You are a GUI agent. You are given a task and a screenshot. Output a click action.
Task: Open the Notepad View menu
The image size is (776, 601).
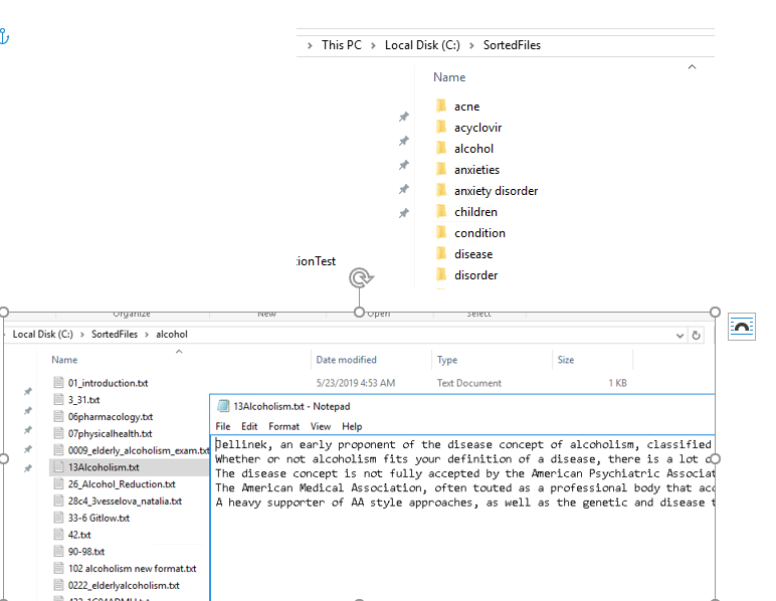(321, 426)
